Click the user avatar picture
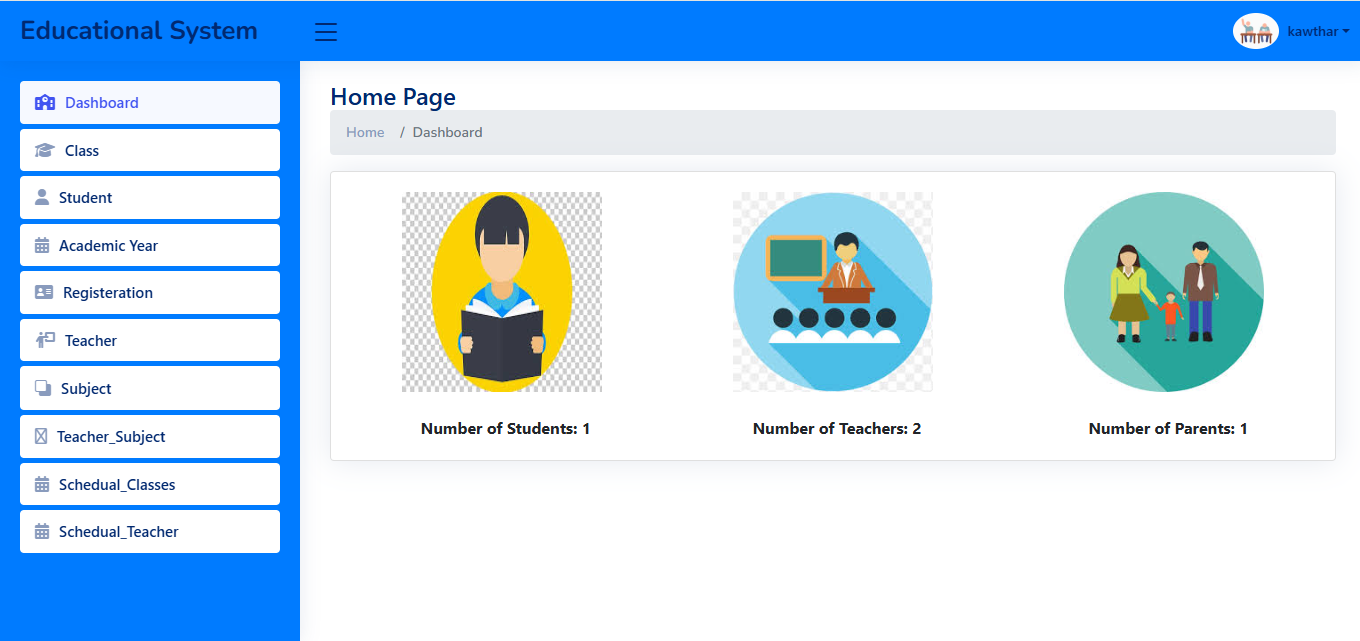Image resolution: width=1360 pixels, height=641 pixels. click(x=1255, y=32)
